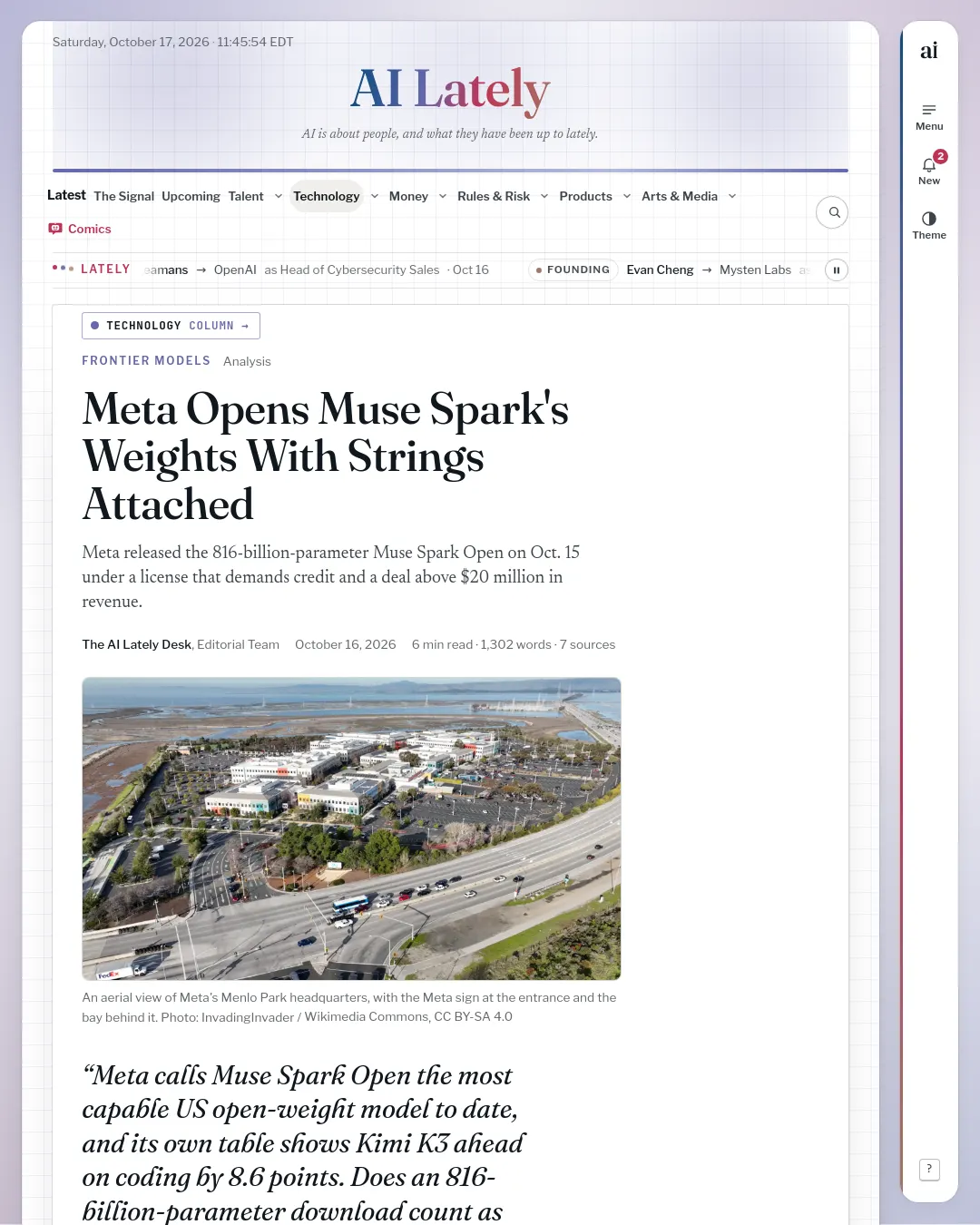Go to the Latest section

coord(66,195)
